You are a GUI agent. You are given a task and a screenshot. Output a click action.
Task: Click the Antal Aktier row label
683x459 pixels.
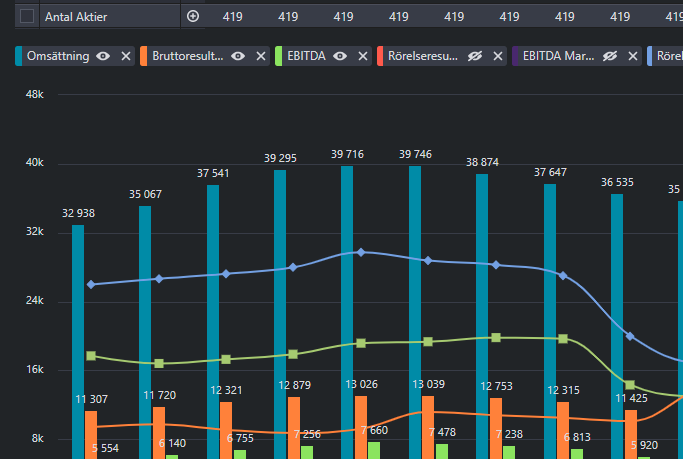click(x=76, y=17)
